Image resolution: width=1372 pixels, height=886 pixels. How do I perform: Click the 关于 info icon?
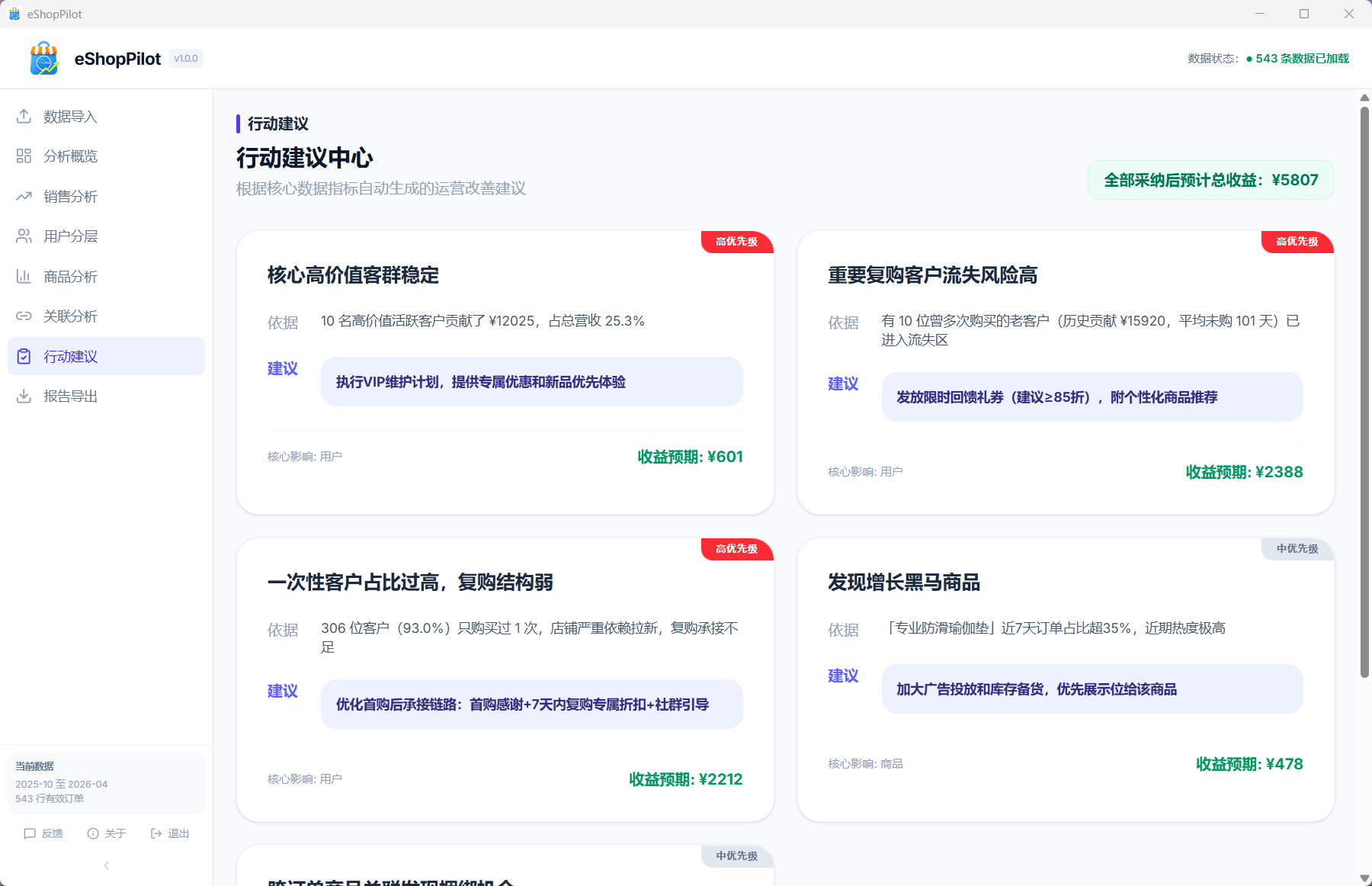92,833
